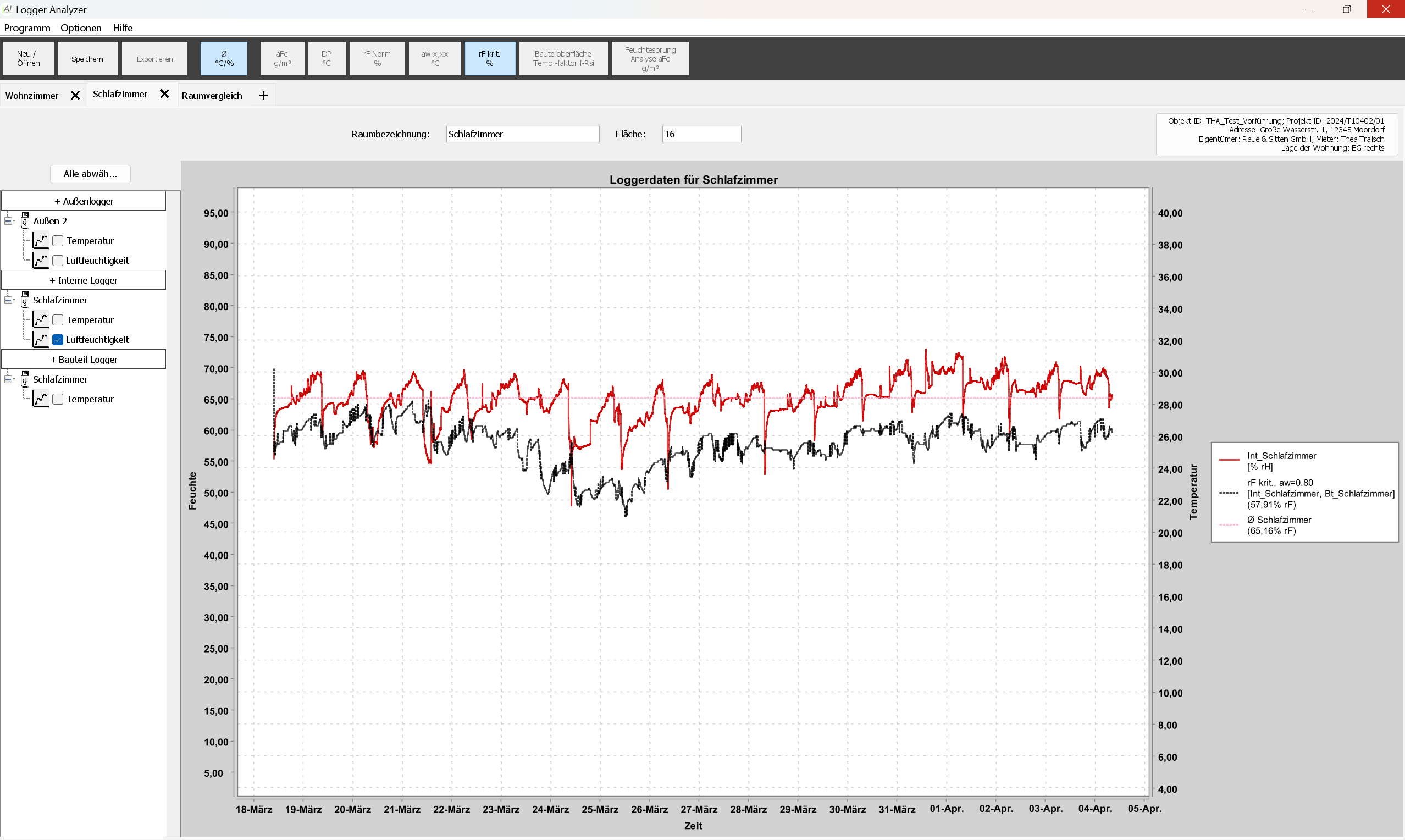The width and height of the screenshot is (1405, 840).
Task: Collapse the Außen 2 tree node
Action: point(8,221)
